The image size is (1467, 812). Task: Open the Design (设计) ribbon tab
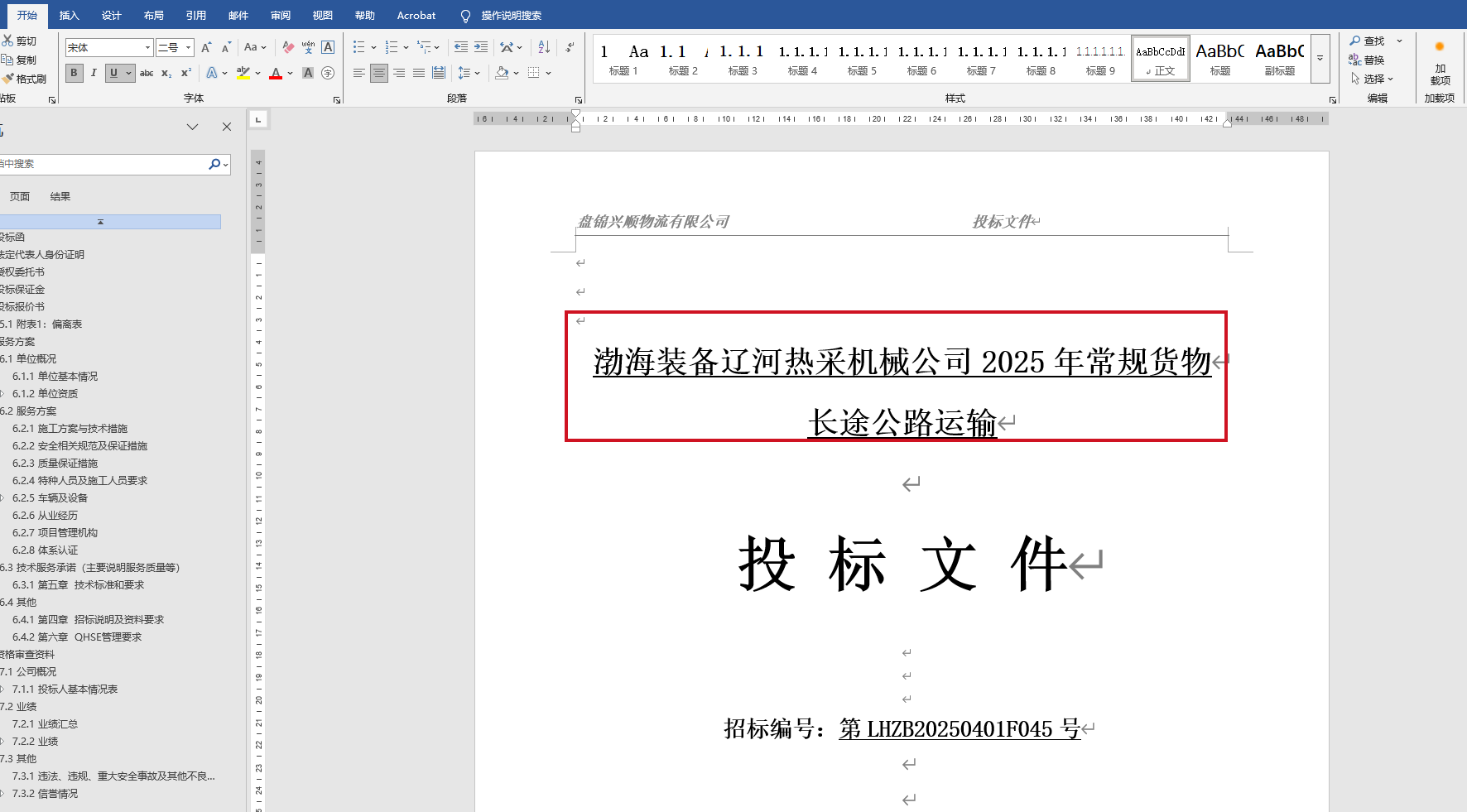112,16
